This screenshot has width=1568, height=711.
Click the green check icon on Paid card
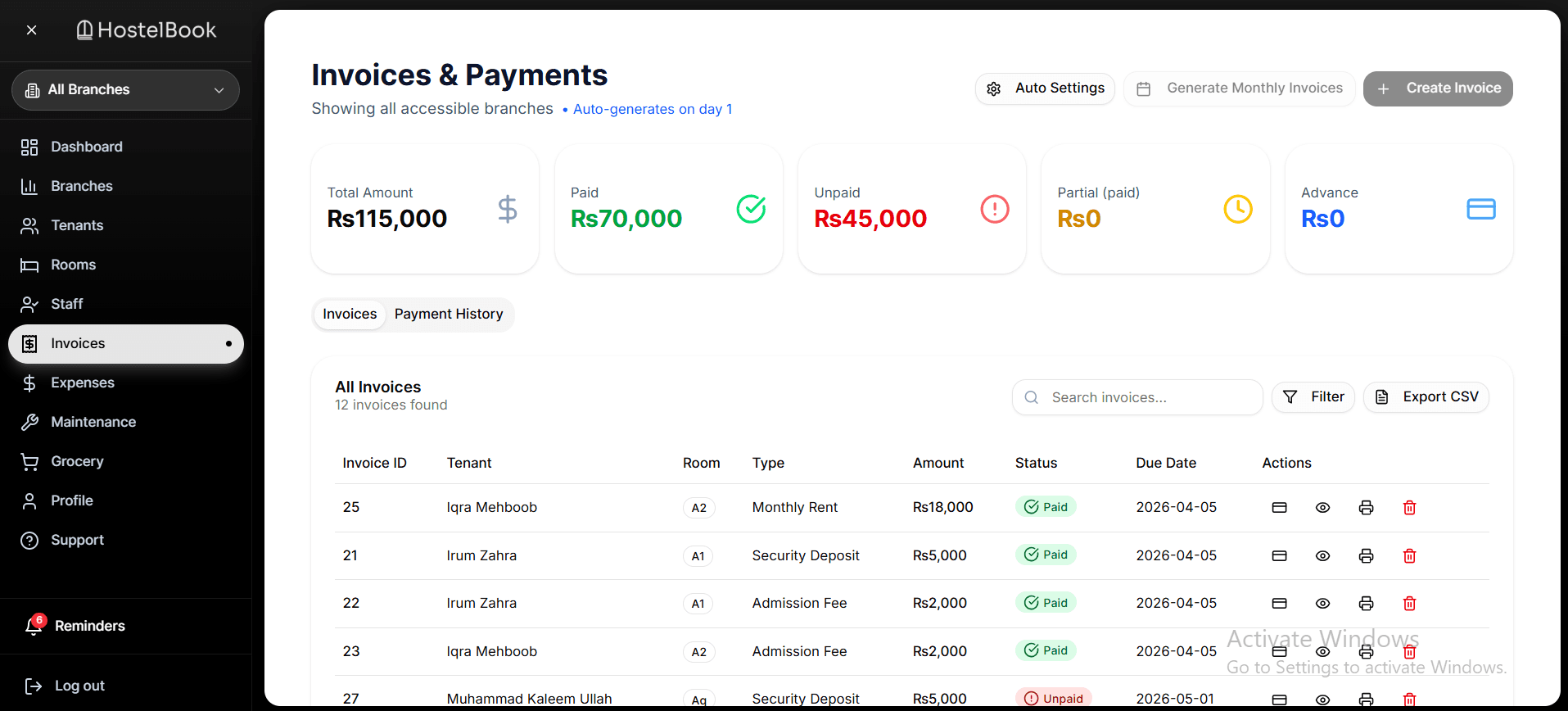[751, 209]
